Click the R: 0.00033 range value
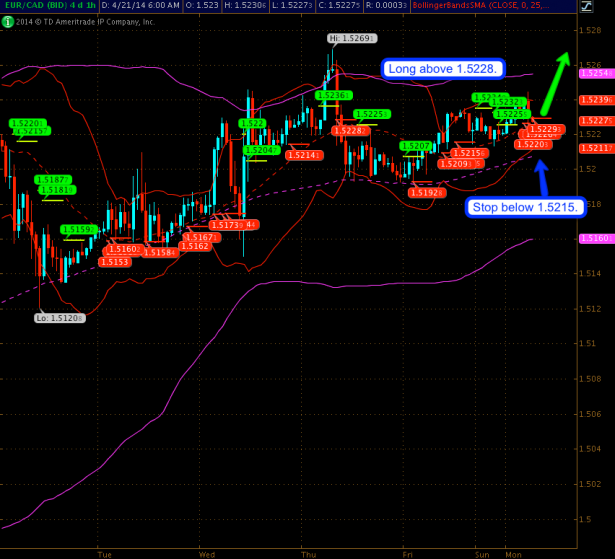The width and height of the screenshot is (615, 559). [x=385, y=5]
